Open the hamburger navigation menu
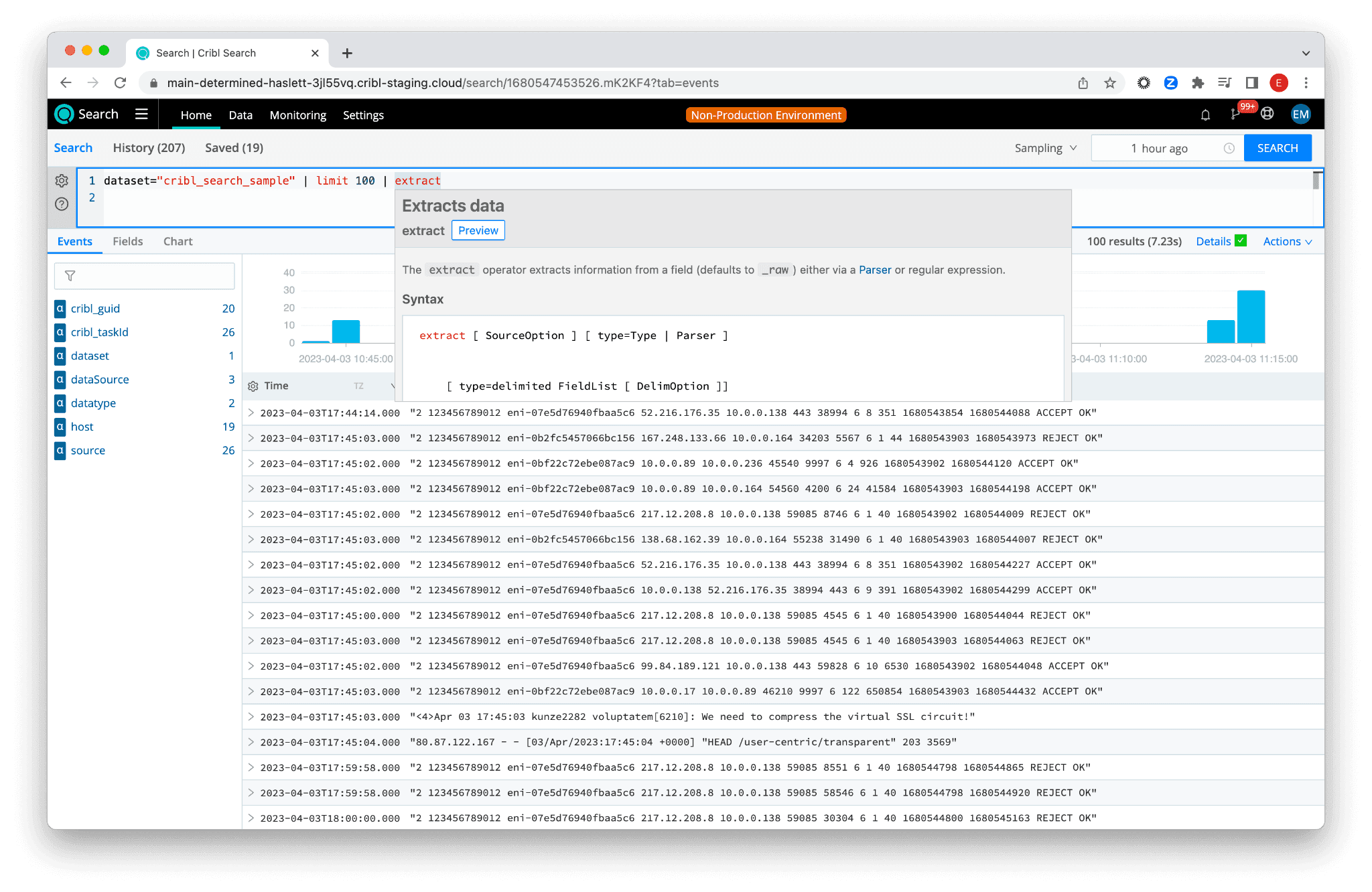Screen dimensions: 1372x892 [x=141, y=114]
